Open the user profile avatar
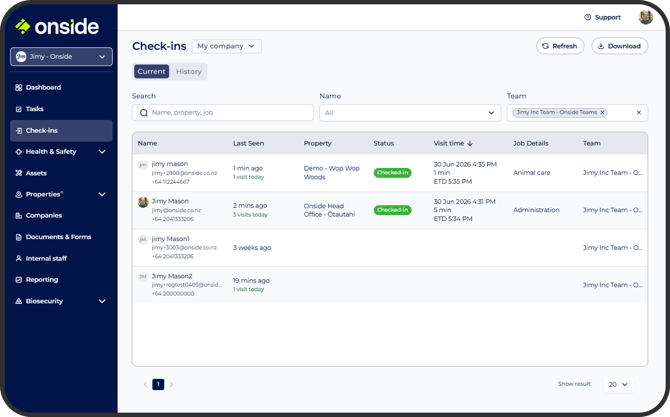670x417 pixels. (x=646, y=17)
